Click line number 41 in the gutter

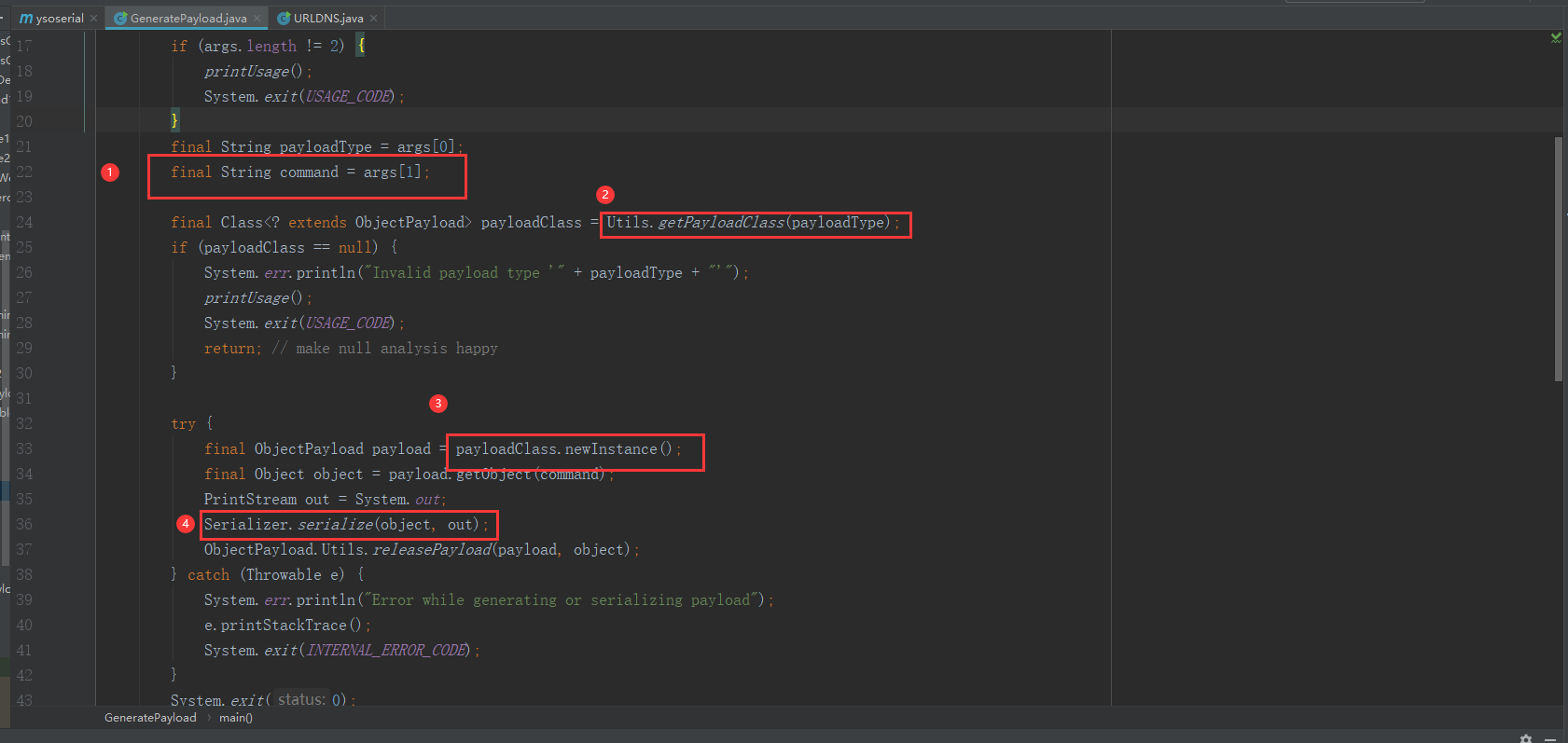point(24,650)
